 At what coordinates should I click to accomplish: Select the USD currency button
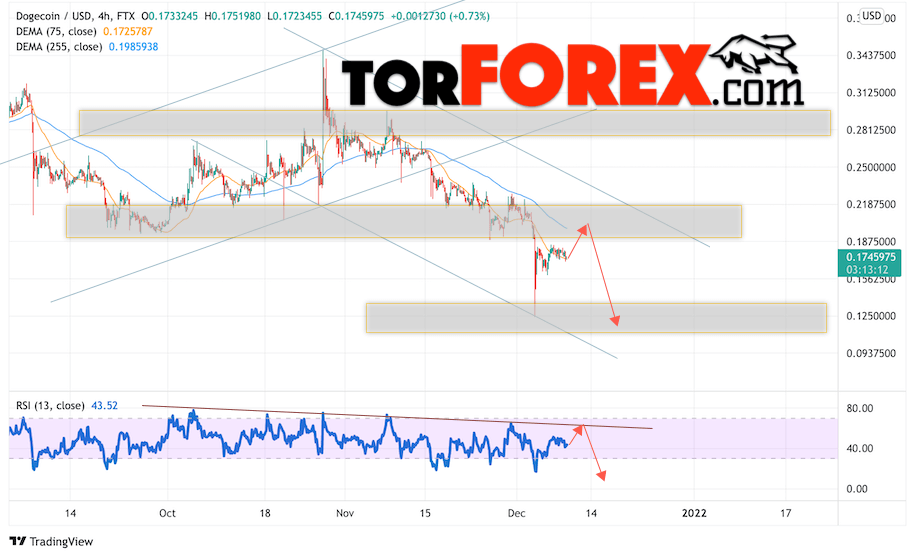pos(872,16)
